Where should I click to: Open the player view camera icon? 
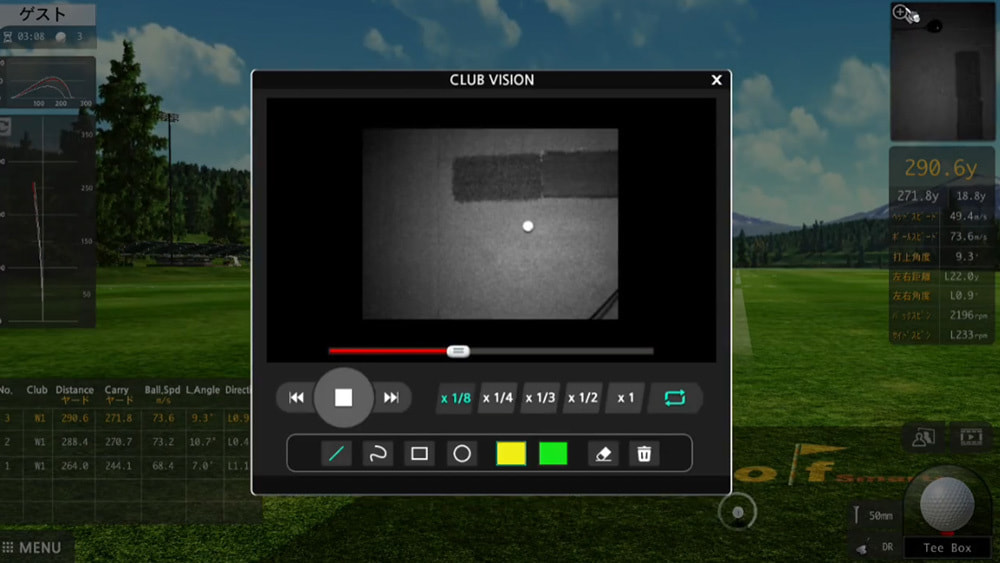point(923,436)
